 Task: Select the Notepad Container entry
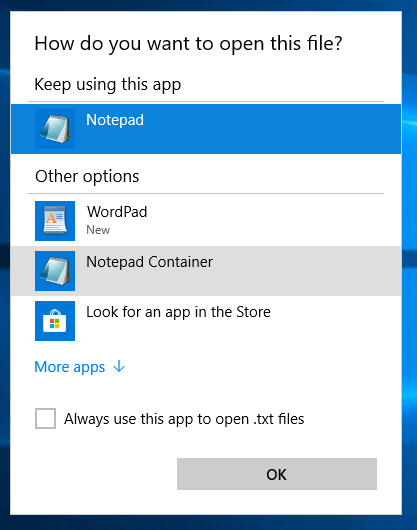206,271
